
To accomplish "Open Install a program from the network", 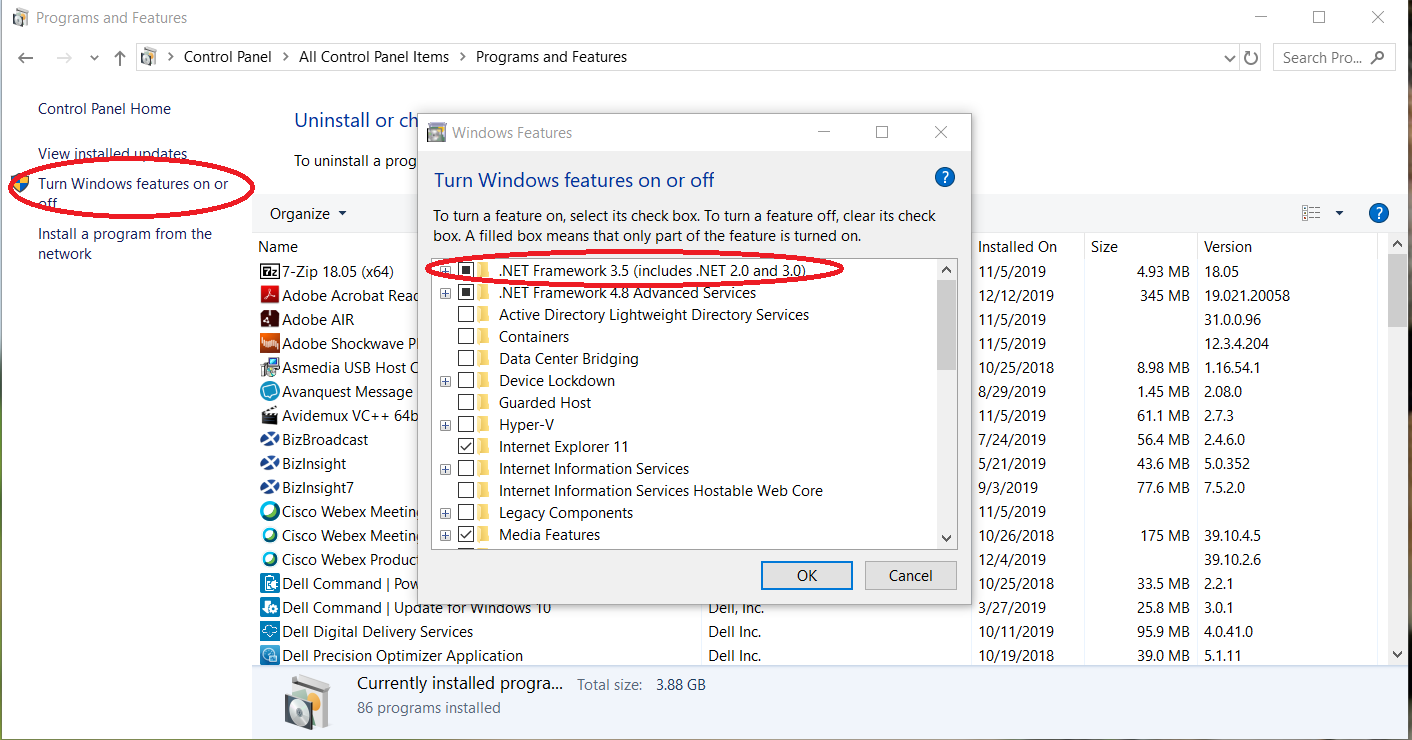I will [x=125, y=244].
